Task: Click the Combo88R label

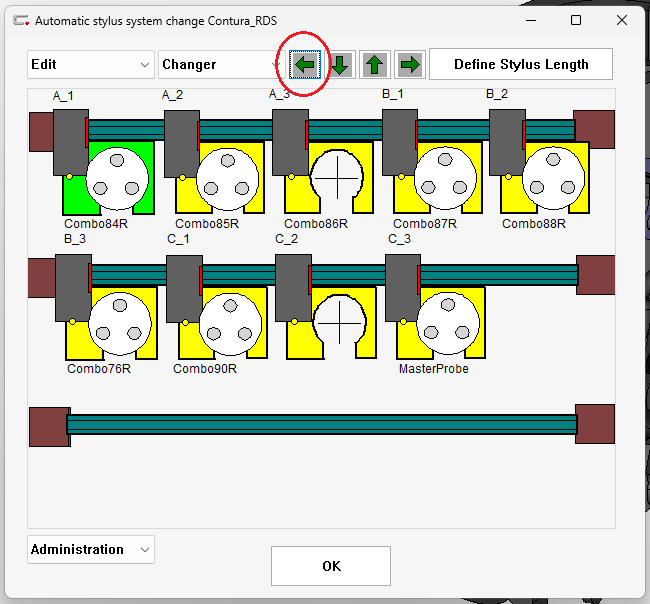Action: point(534,224)
